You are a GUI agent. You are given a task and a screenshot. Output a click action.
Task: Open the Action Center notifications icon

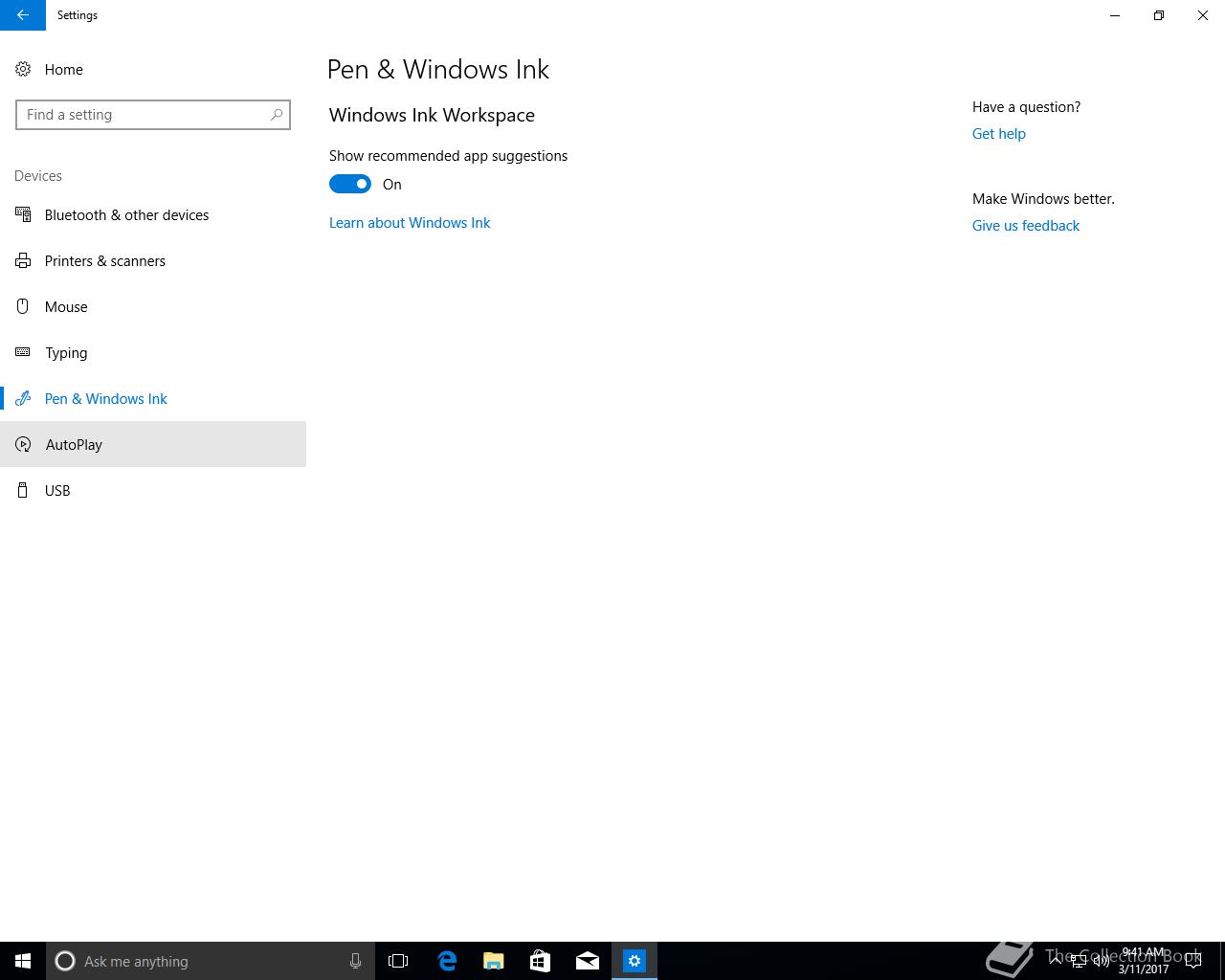pos(1193,961)
